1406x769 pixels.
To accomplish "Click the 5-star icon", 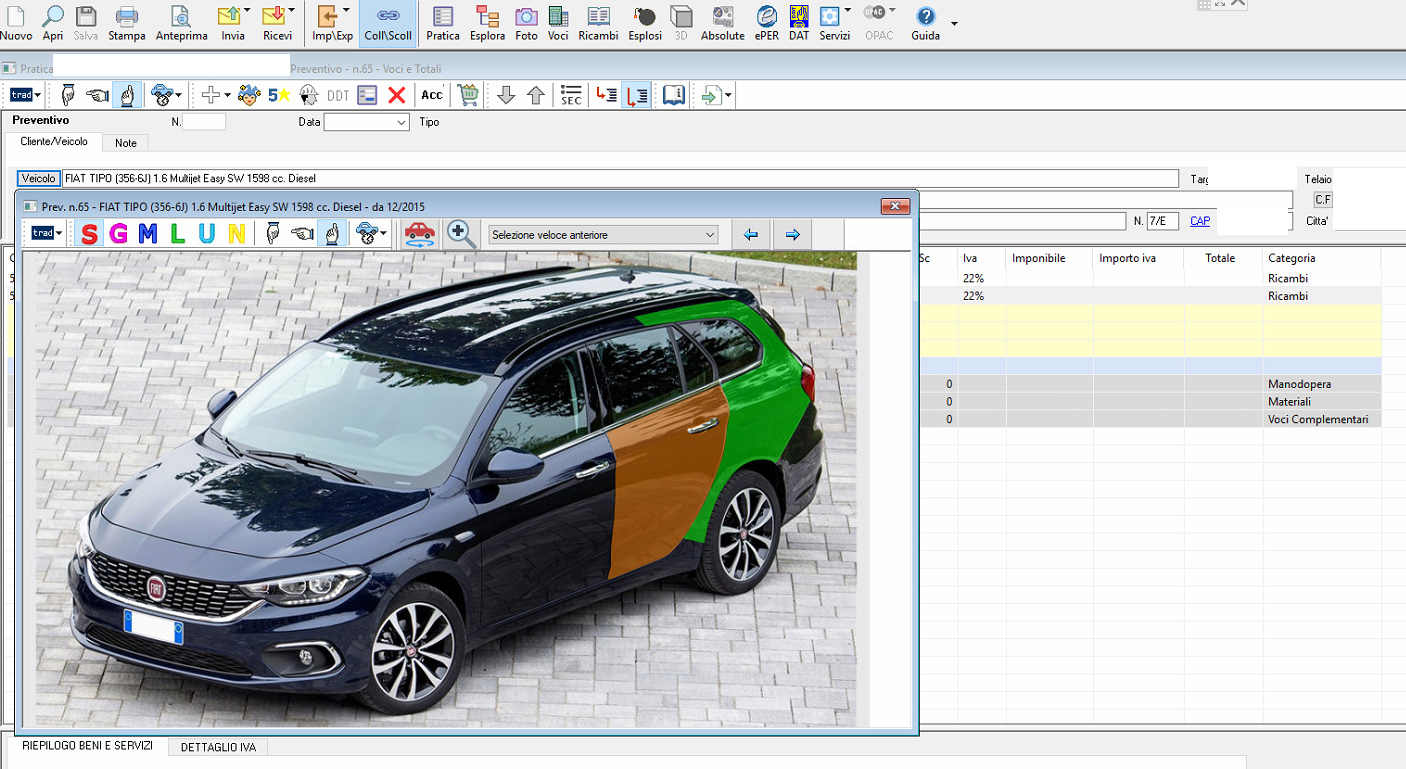I will tap(279, 95).
